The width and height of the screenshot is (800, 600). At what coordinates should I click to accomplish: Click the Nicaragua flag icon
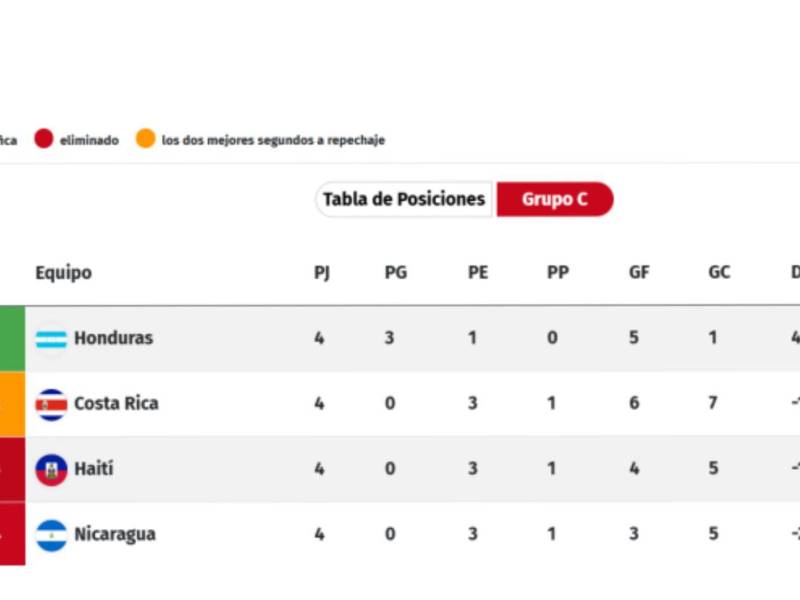pos(49,534)
